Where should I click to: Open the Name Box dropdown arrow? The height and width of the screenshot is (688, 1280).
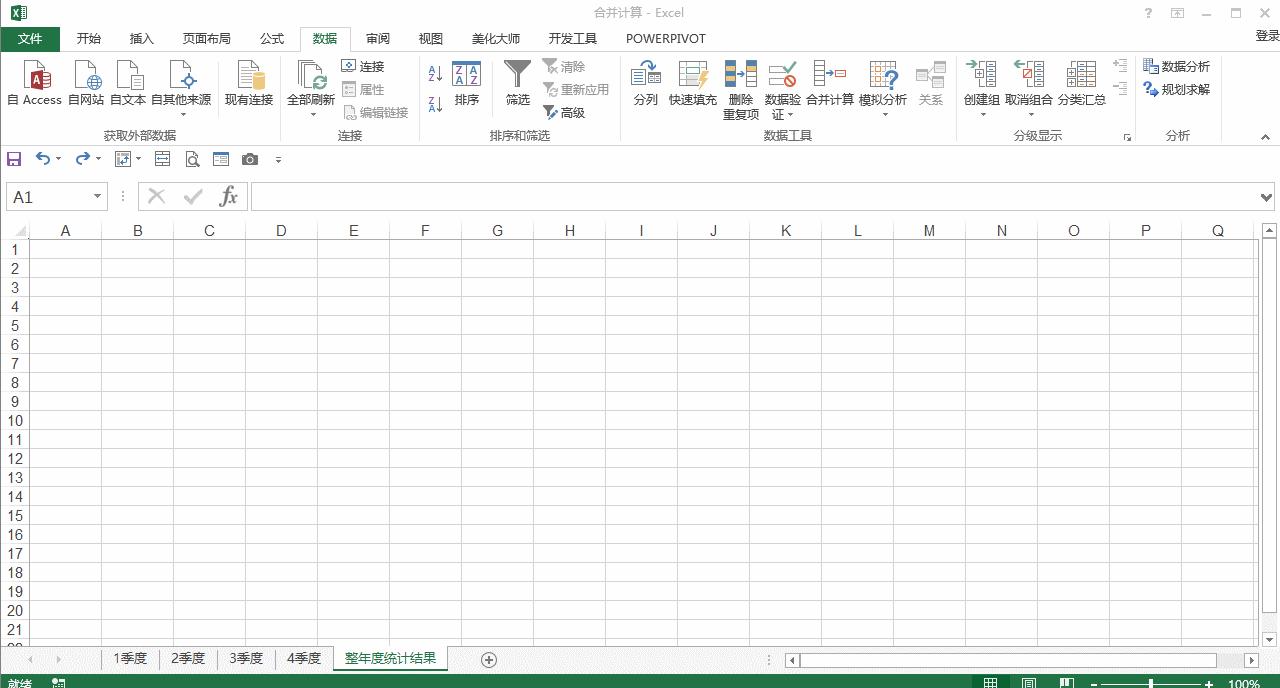pos(97,197)
